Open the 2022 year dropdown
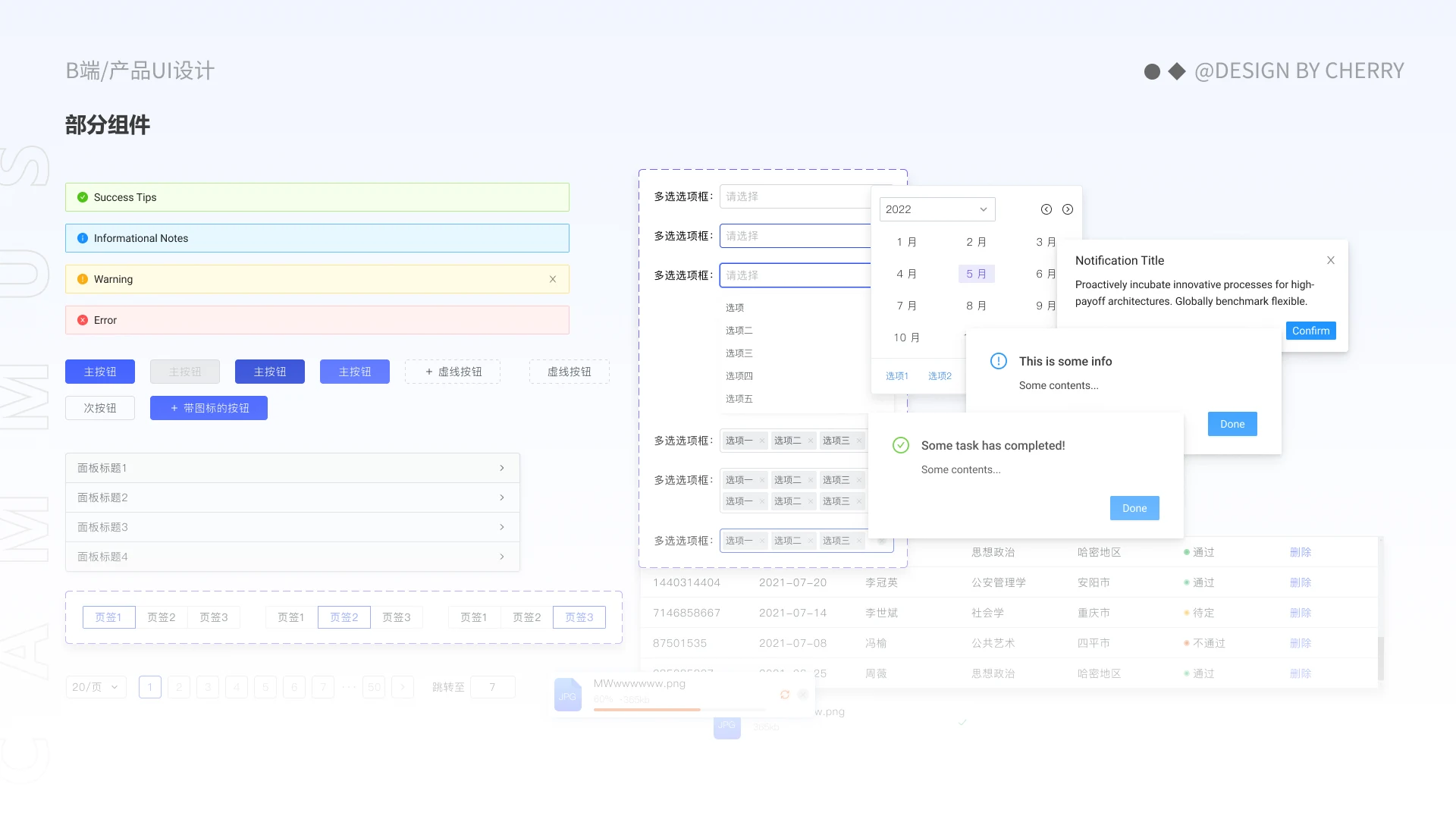This screenshot has height=819, width=1456. [x=937, y=209]
